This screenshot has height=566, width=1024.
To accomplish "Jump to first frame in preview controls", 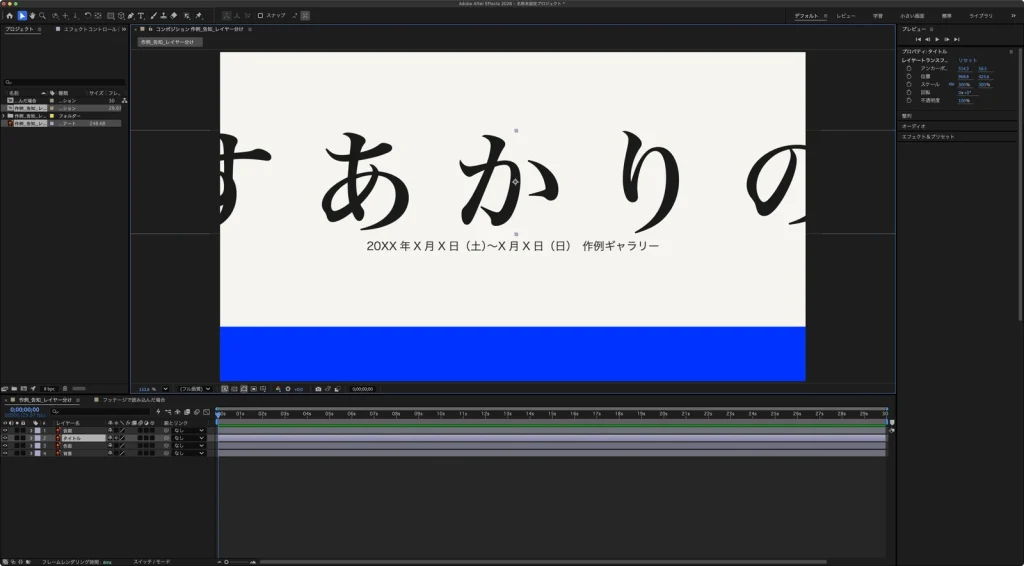I will click(x=918, y=39).
